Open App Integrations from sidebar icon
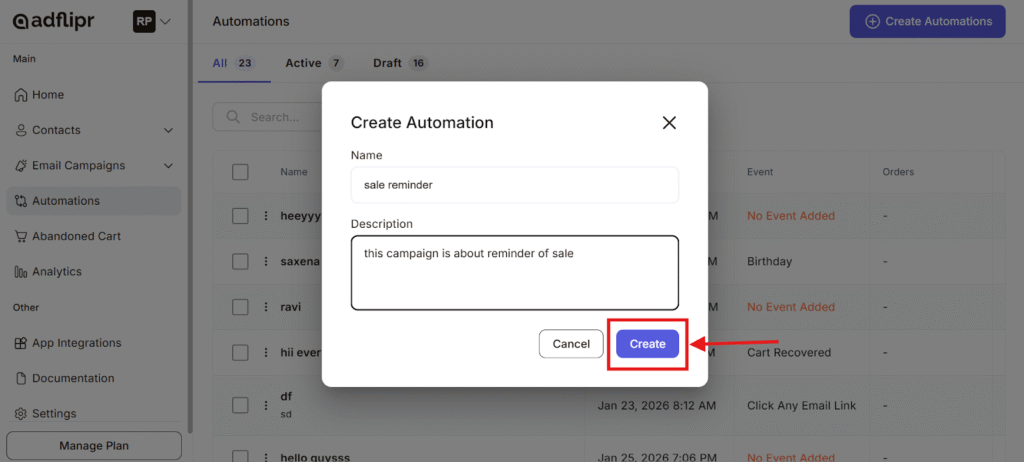 [21, 343]
